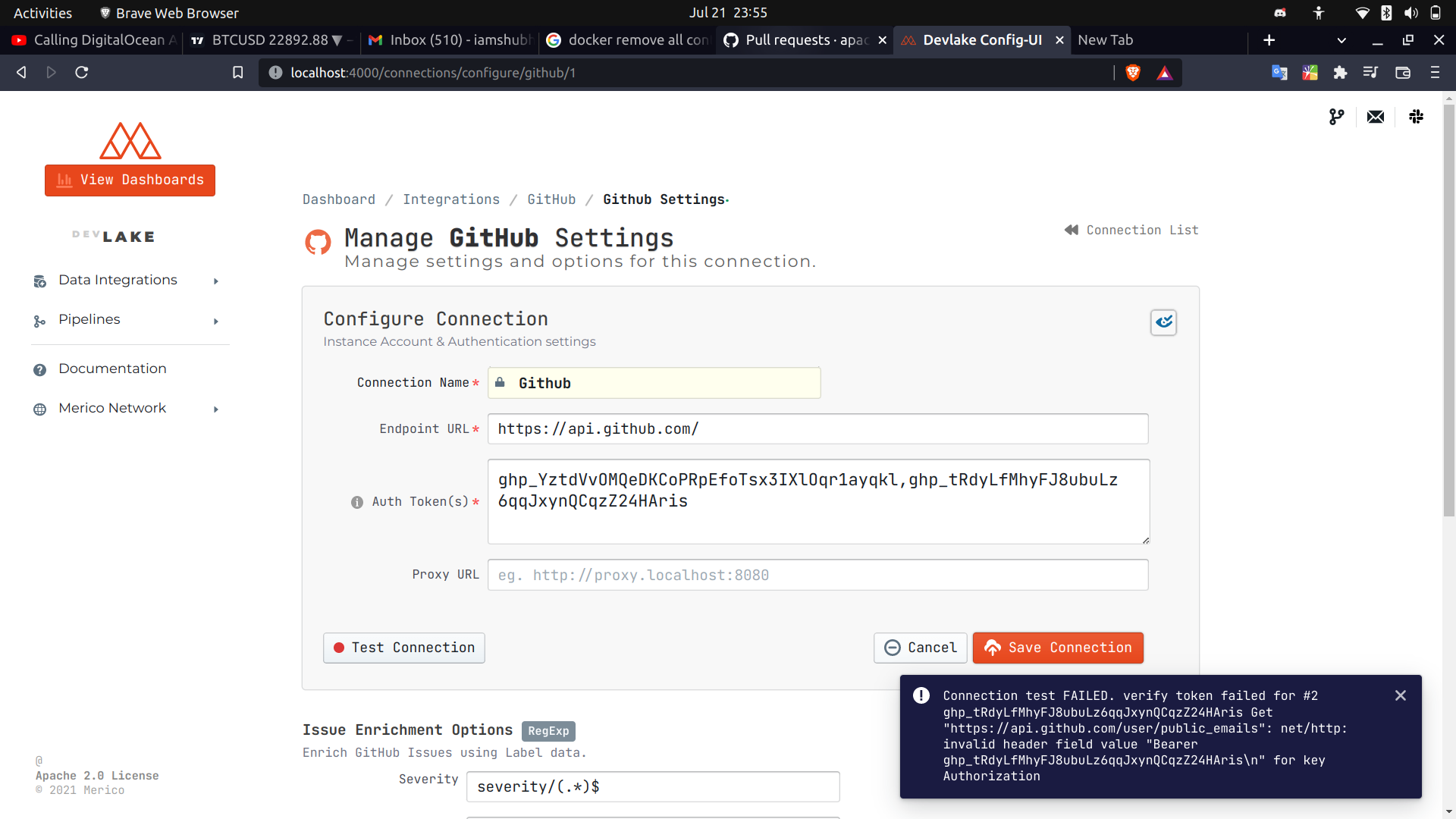
Task: Click the Save Connection button
Action: tap(1058, 648)
